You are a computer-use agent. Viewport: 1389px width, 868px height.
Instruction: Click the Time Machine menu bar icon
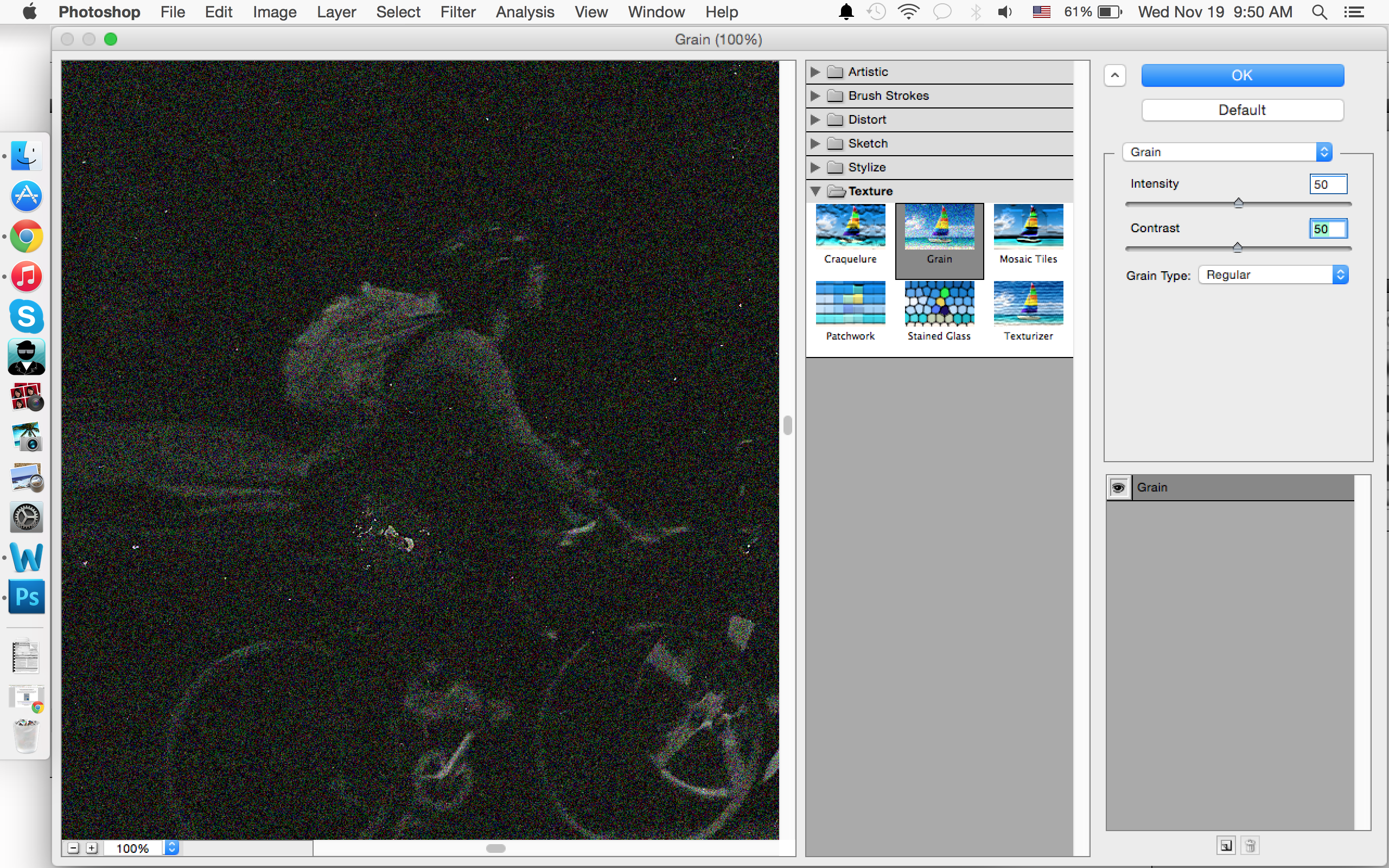point(876,12)
